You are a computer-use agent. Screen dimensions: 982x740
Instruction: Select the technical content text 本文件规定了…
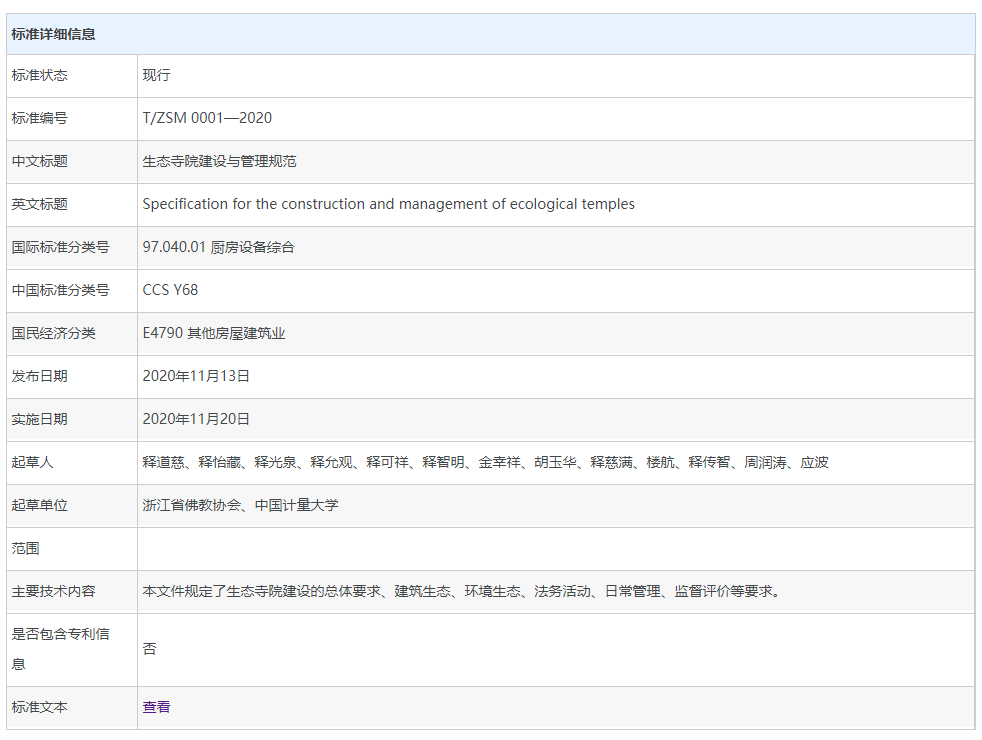[x=463, y=592]
